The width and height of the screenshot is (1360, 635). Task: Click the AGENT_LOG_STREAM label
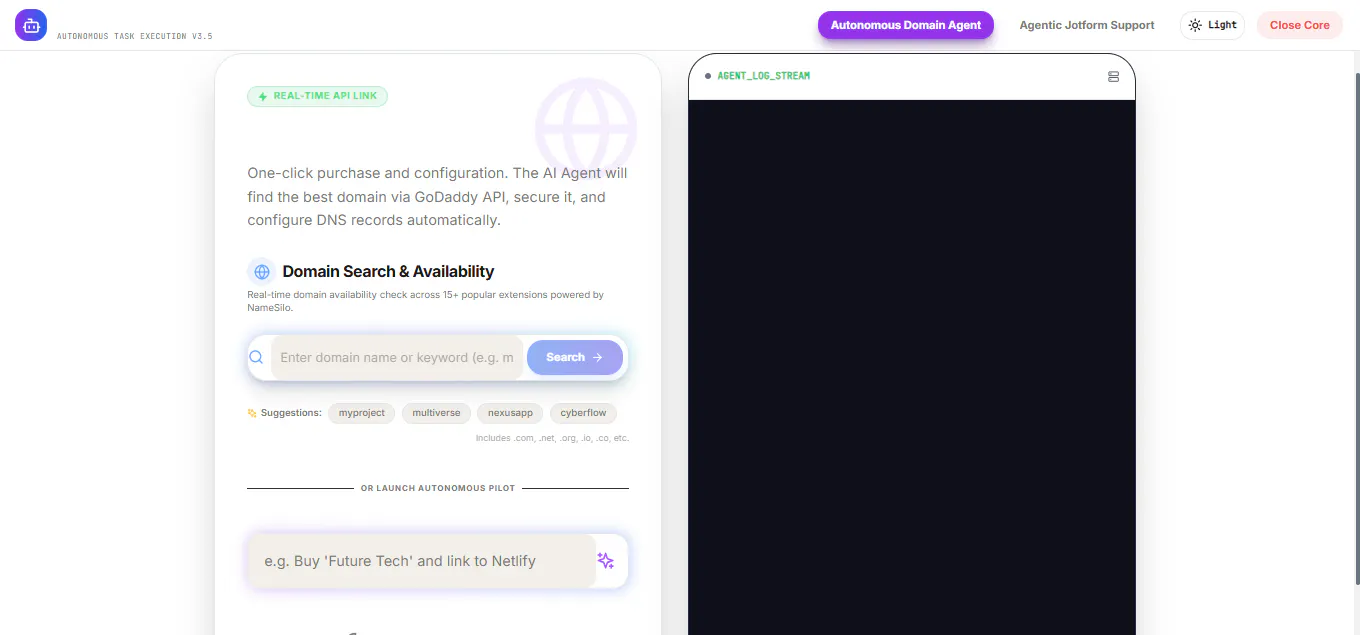click(x=764, y=76)
